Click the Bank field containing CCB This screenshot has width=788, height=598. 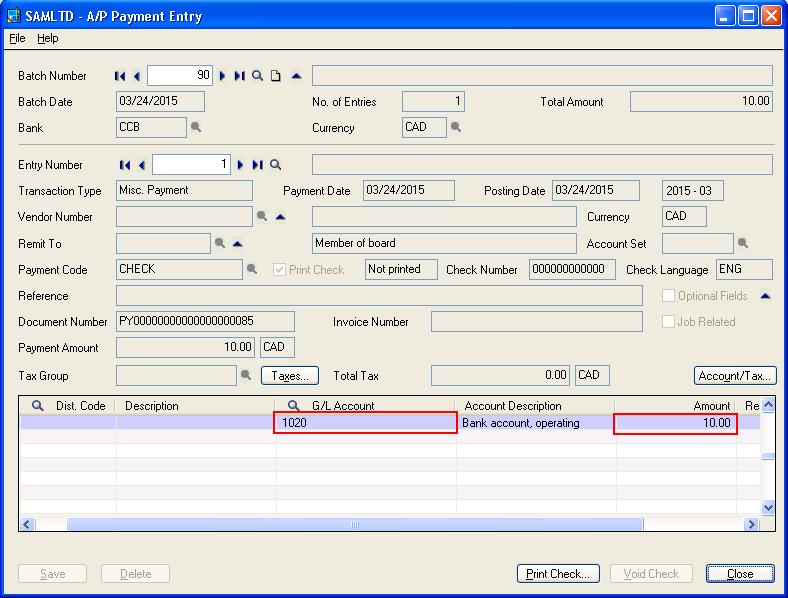tap(151, 127)
